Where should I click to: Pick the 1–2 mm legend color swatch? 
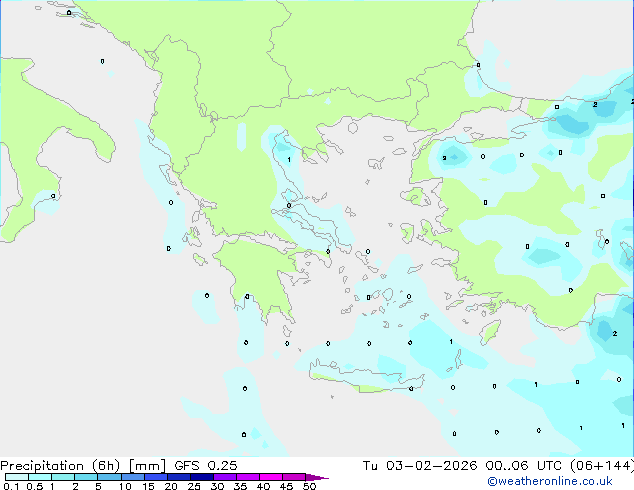pos(63,477)
